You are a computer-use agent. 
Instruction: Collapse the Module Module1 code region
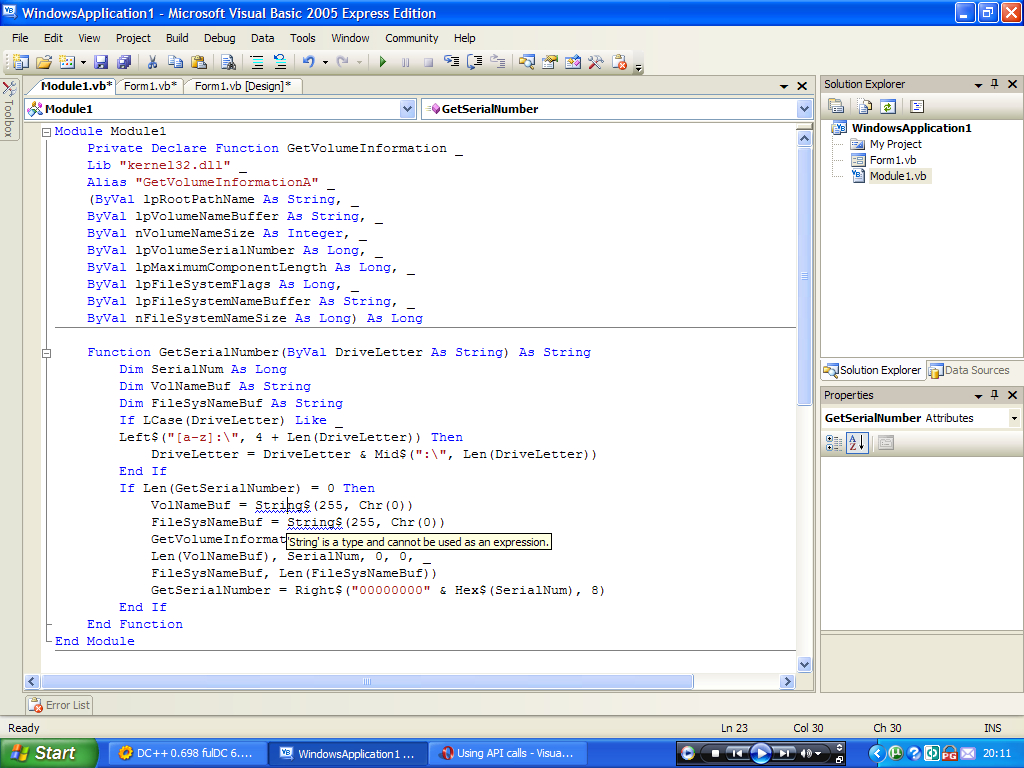46,132
